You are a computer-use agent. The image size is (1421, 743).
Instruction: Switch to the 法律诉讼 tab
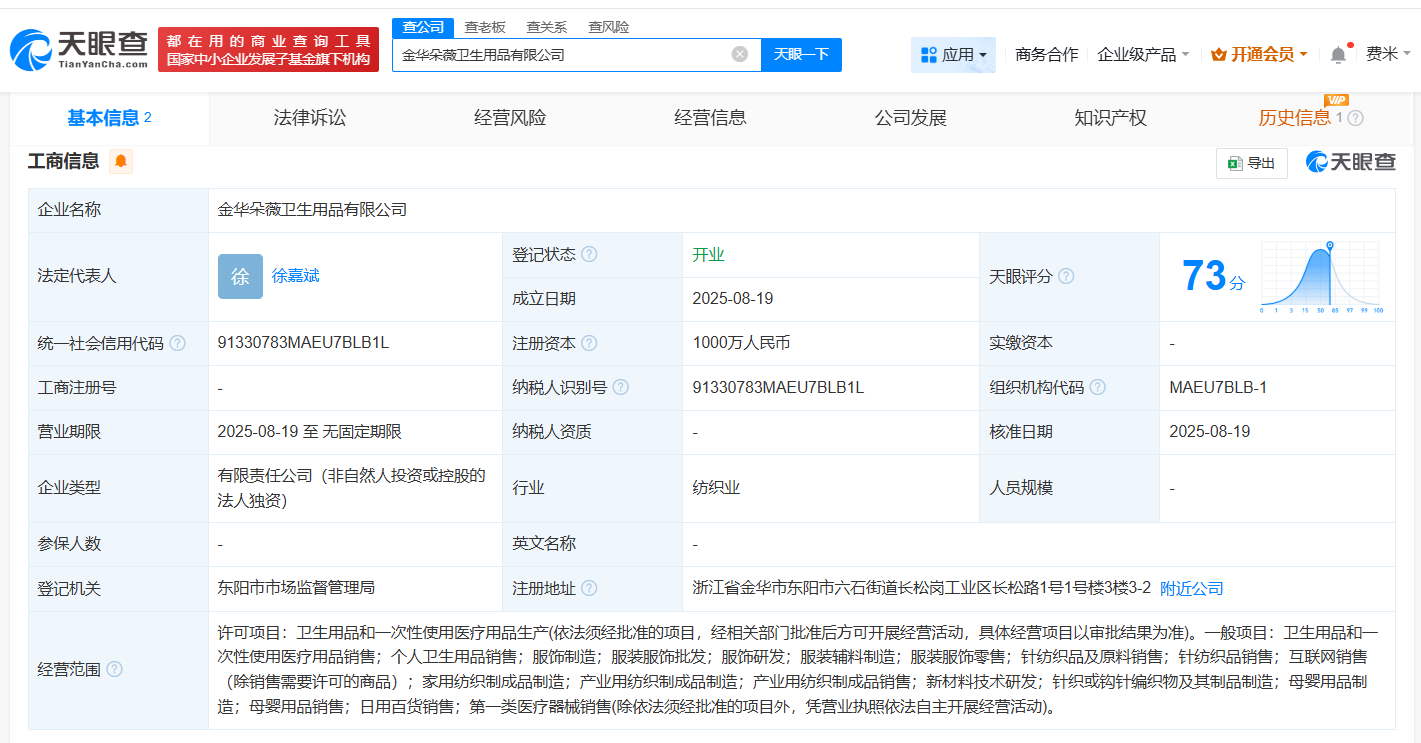tap(309, 117)
